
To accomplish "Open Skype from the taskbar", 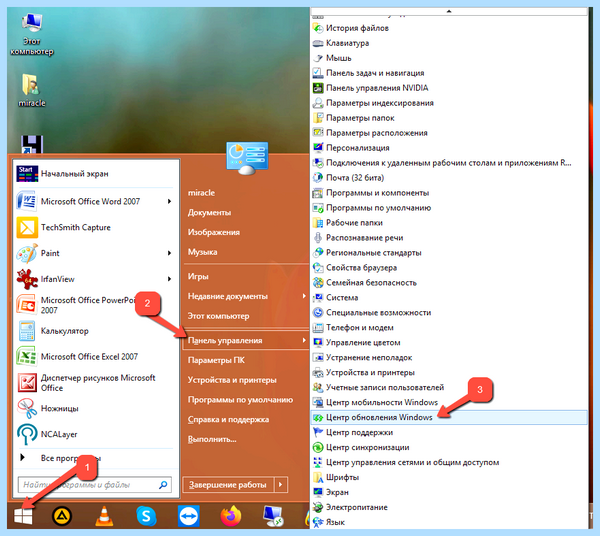I will coord(146,516).
